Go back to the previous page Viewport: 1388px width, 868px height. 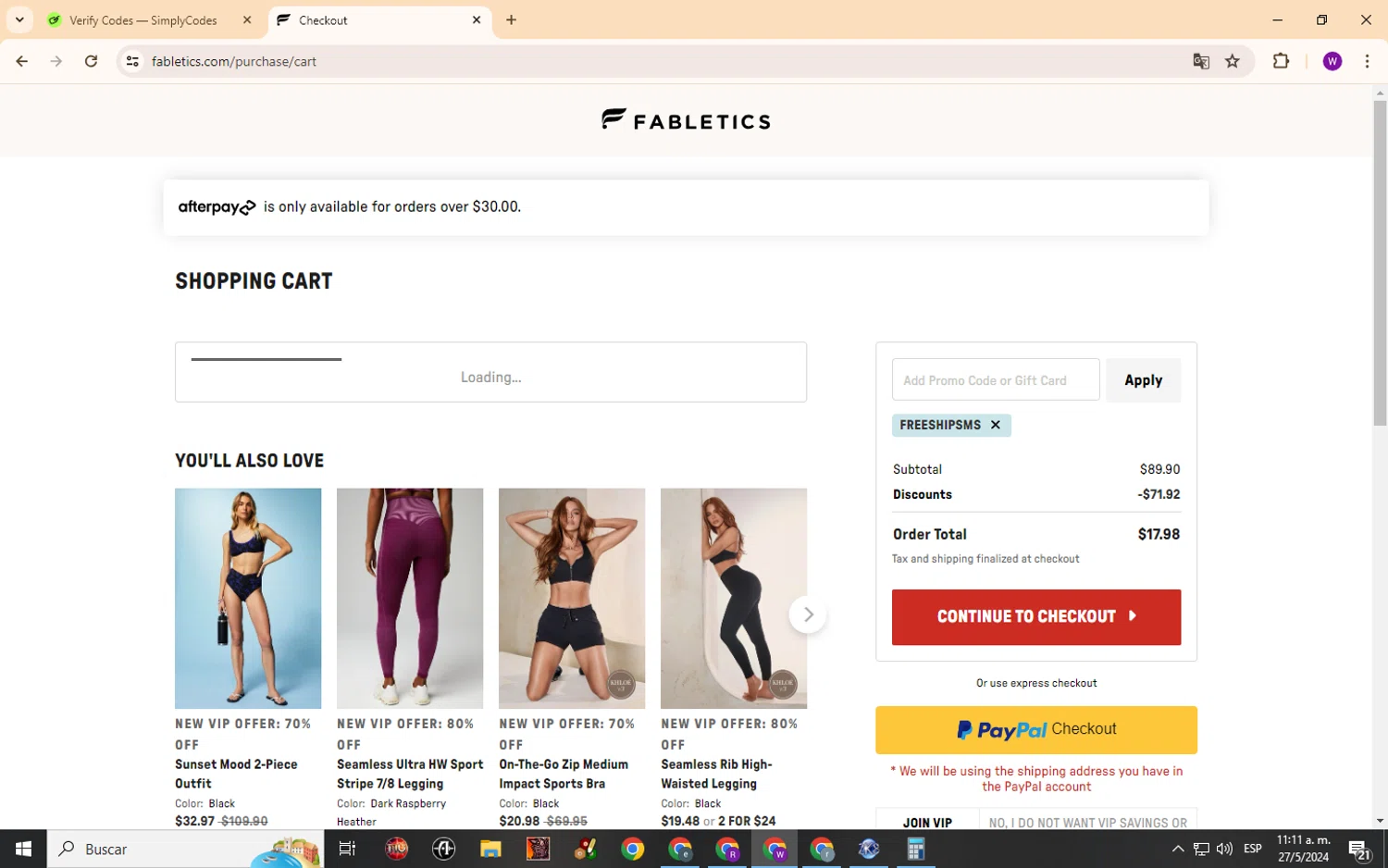(21, 61)
